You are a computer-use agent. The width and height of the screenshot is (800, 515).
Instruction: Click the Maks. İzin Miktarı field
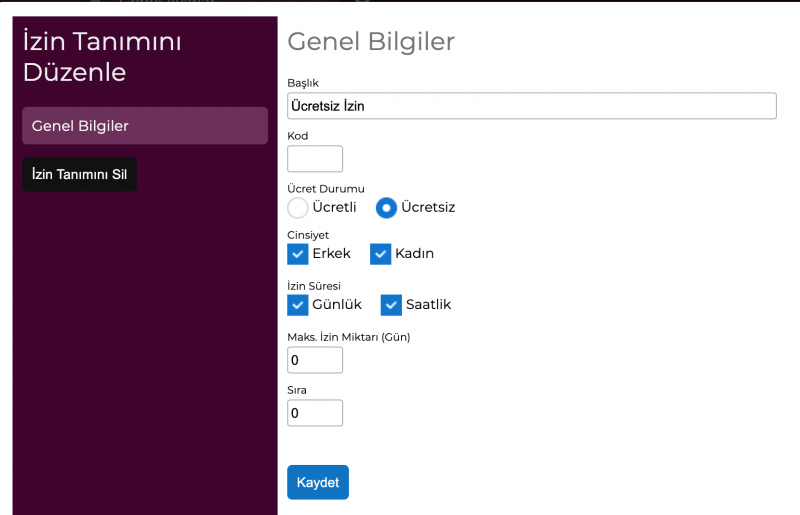(315, 360)
